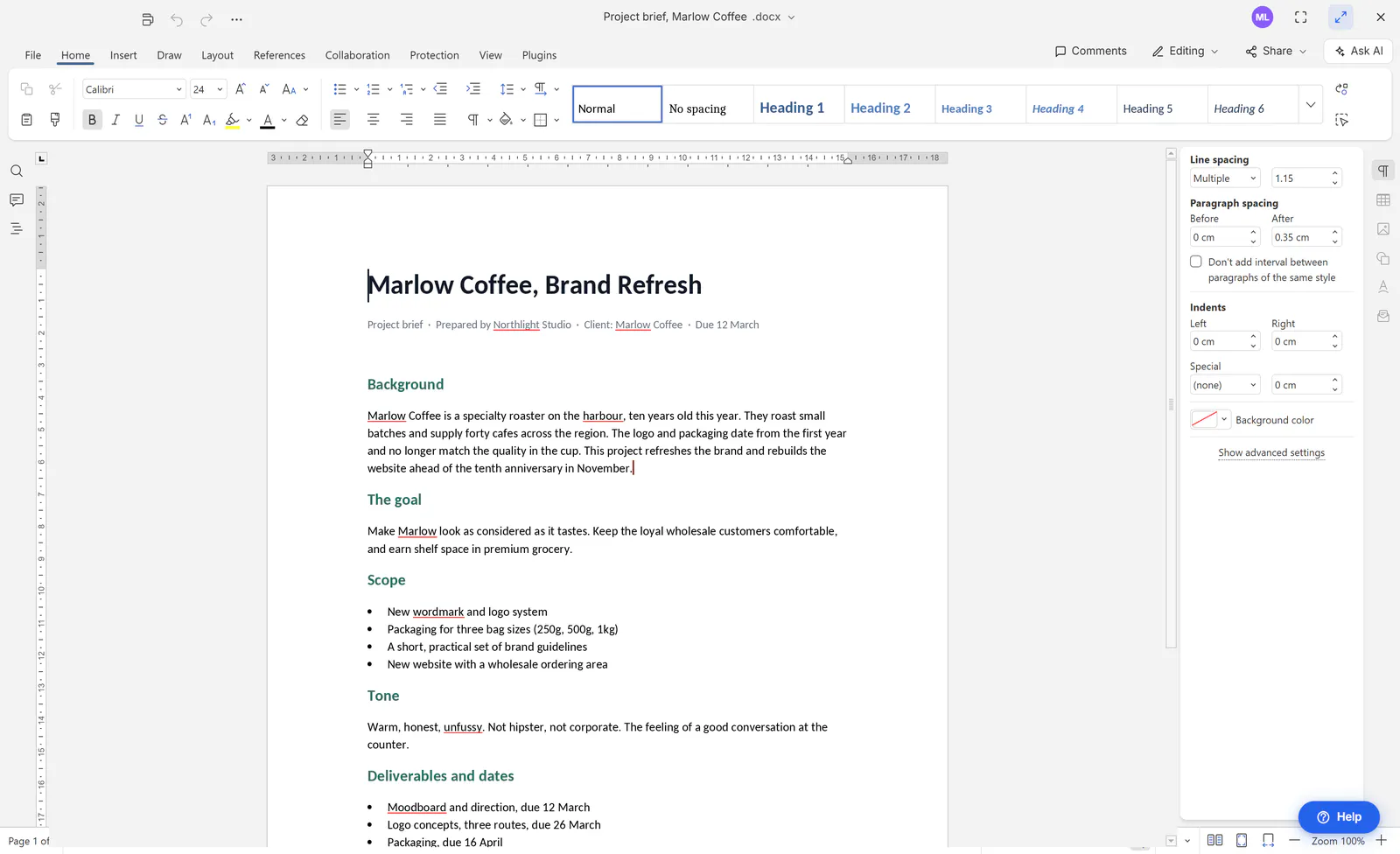Open the Help button
The width and height of the screenshot is (1400, 854).
1339,817
